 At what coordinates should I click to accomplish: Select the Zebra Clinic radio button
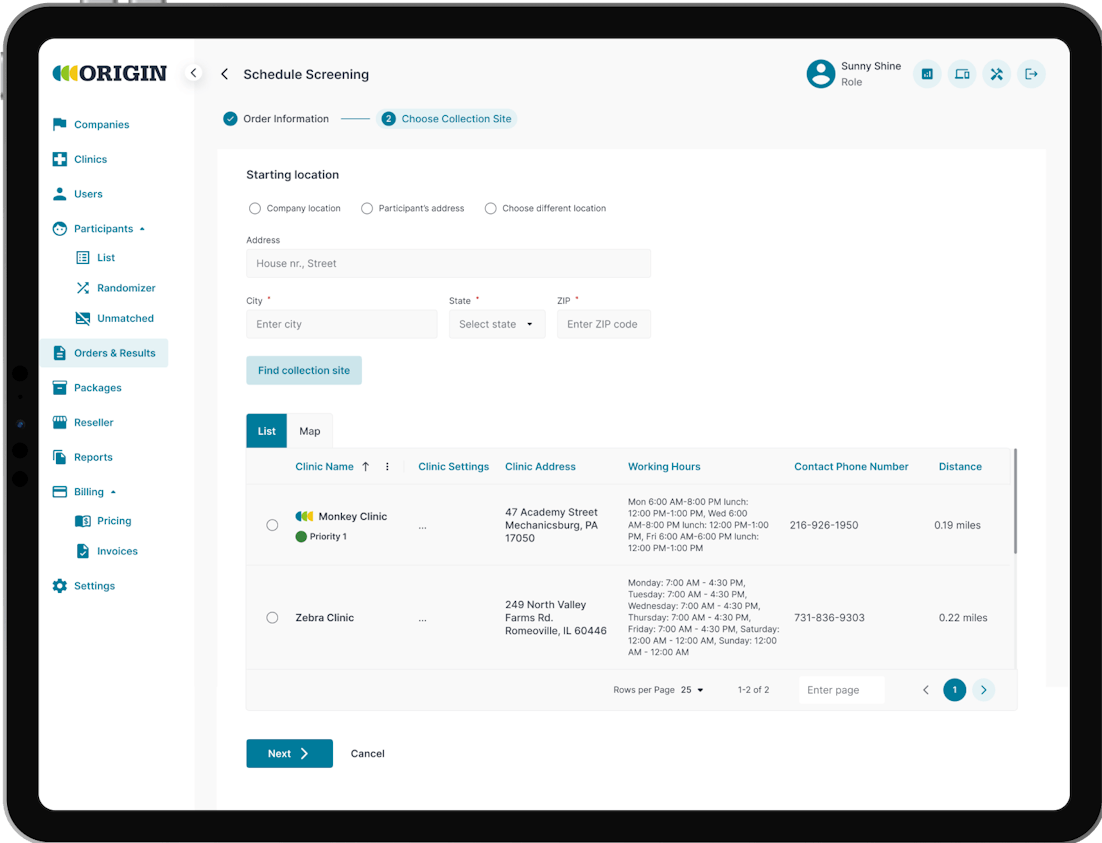coord(272,617)
